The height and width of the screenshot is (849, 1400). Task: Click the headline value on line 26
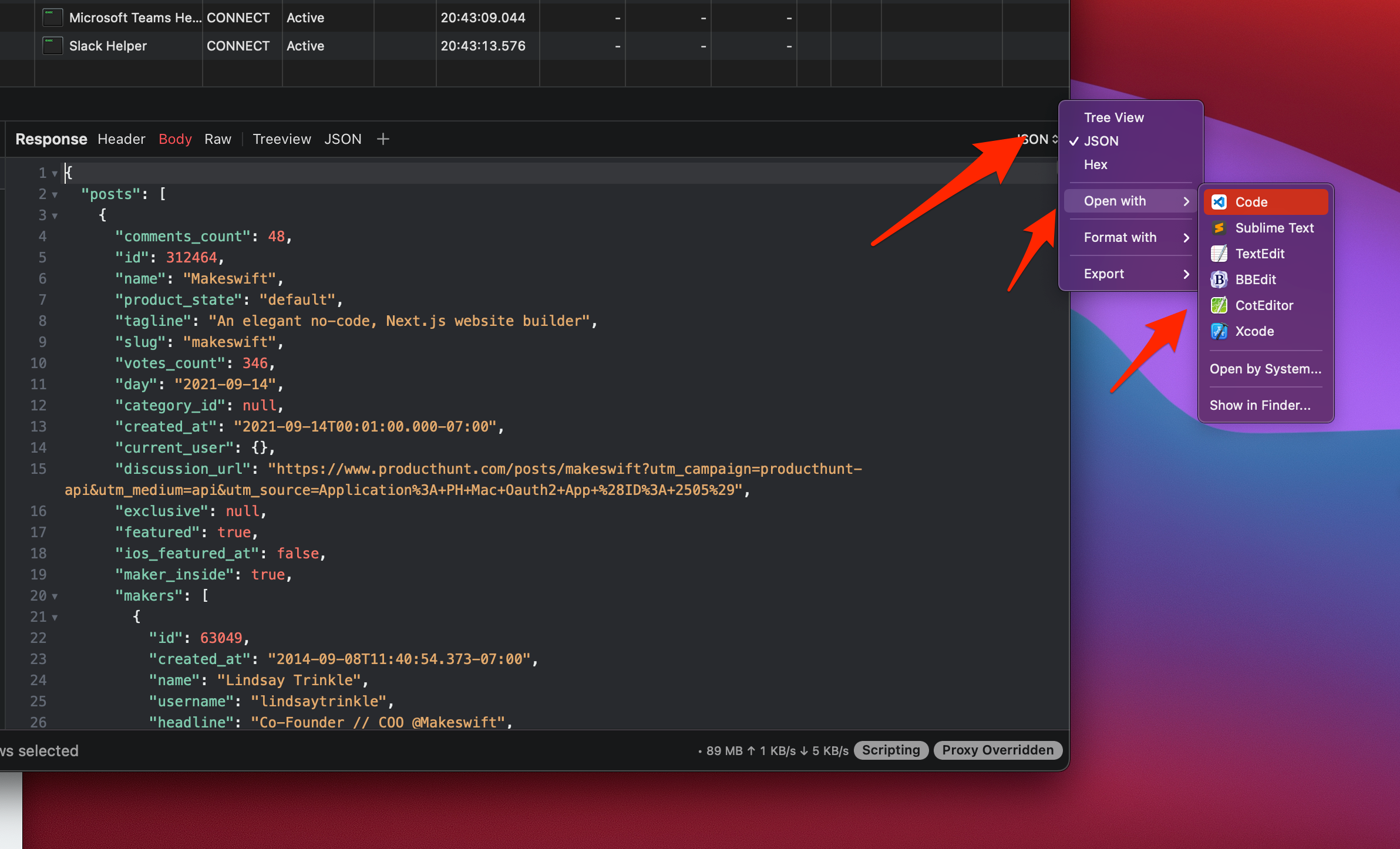(x=378, y=723)
